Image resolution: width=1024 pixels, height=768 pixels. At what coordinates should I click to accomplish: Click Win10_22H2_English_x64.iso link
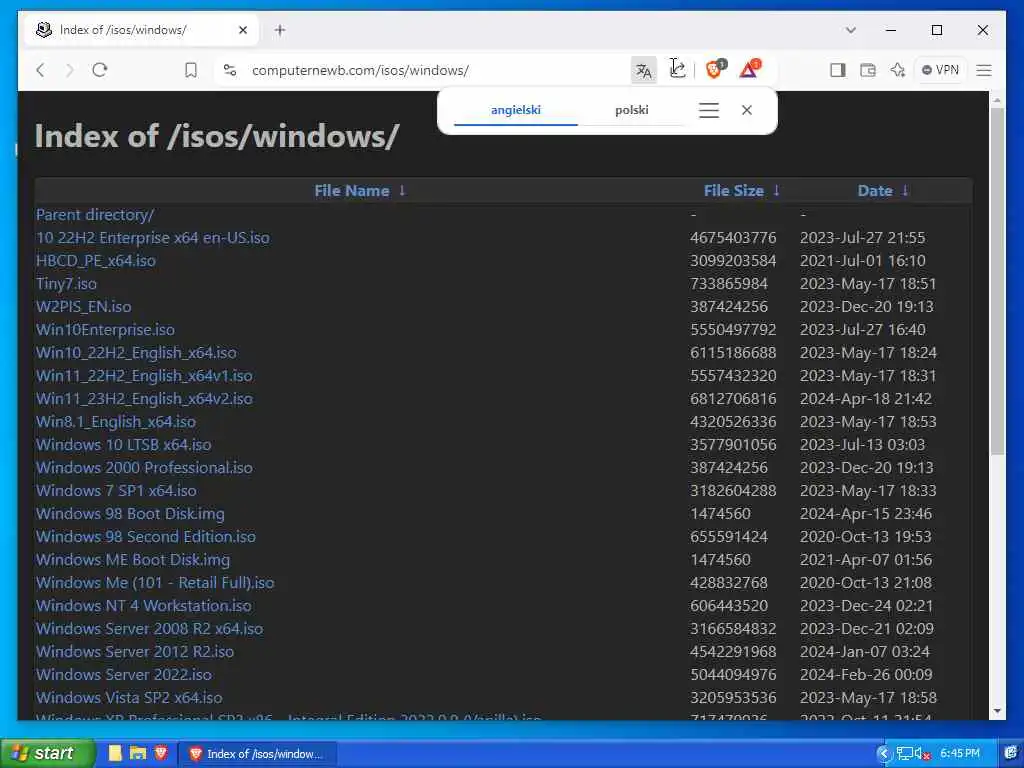[136, 353]
